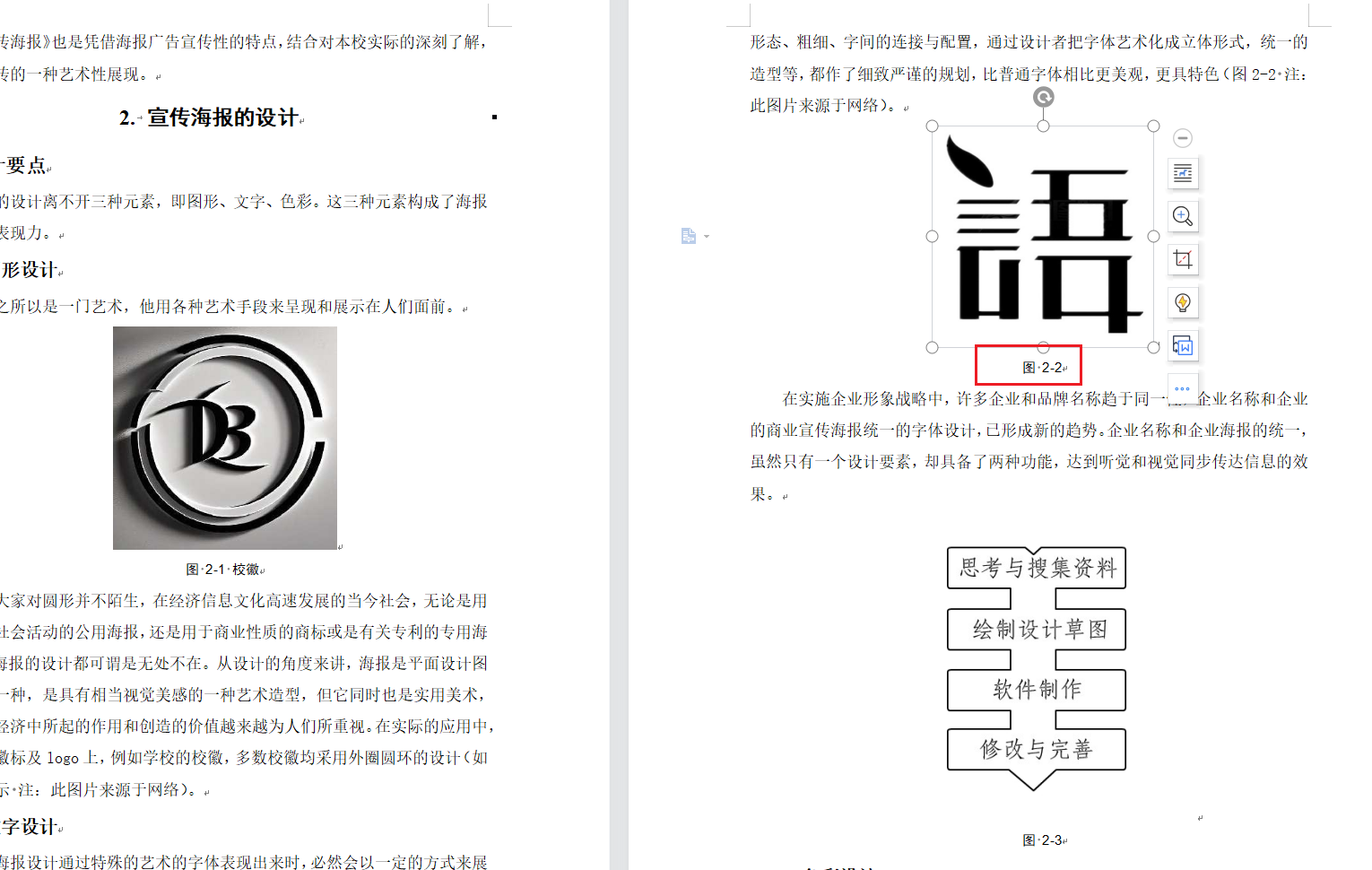Click the rotate handle above the selected picture
The width and height of the screenshot is (1372, 870).
click(1043, 97)
